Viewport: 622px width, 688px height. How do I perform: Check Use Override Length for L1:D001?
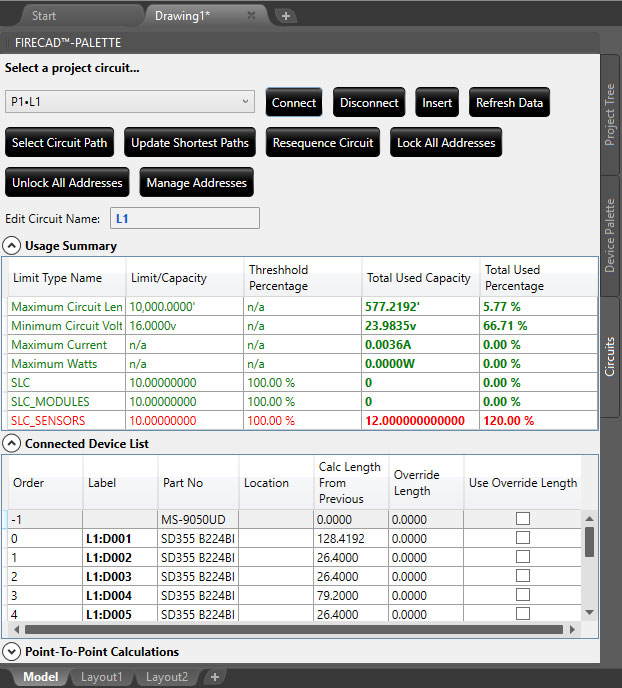click(522, 538)
